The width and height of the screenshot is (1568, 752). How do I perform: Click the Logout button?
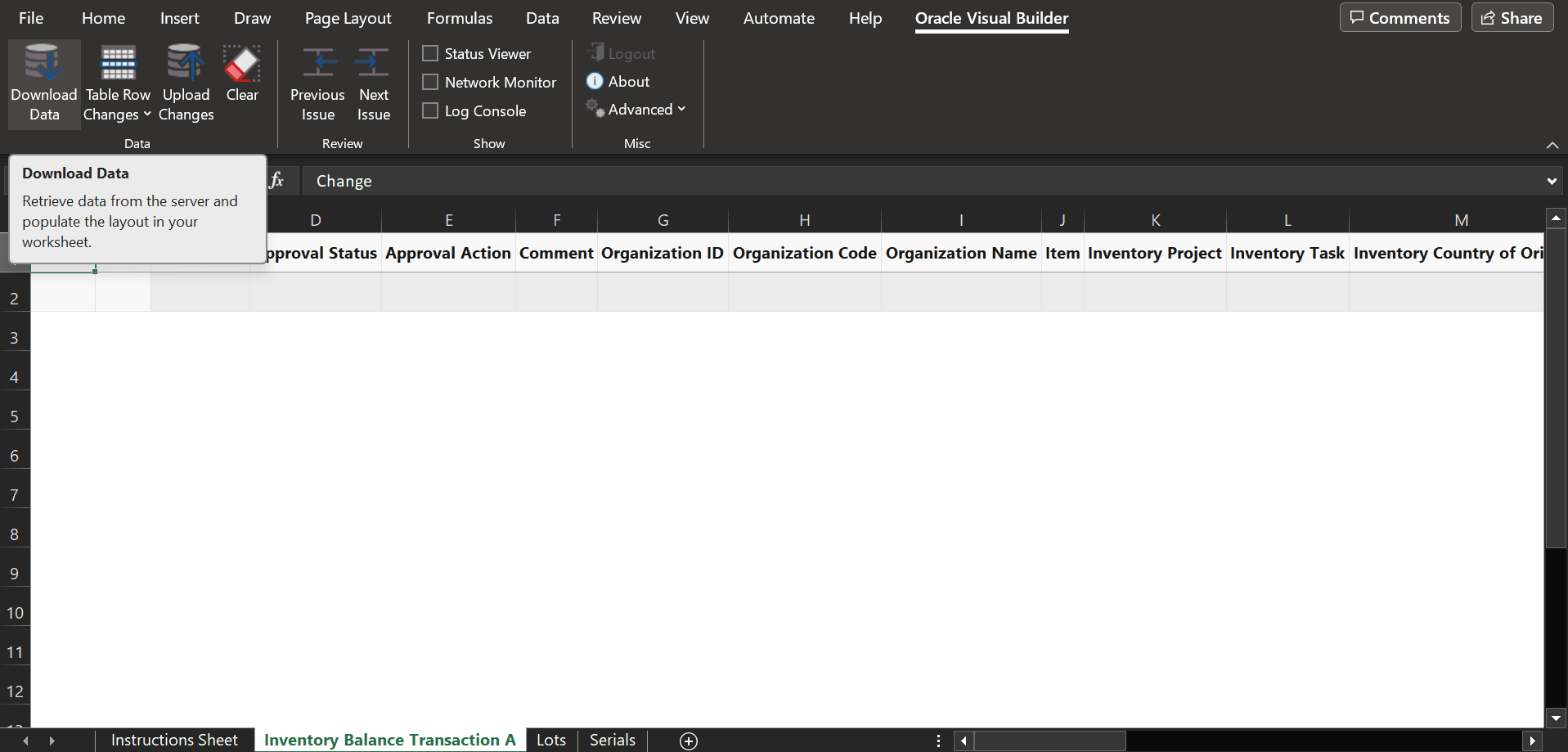click(622, 53)
